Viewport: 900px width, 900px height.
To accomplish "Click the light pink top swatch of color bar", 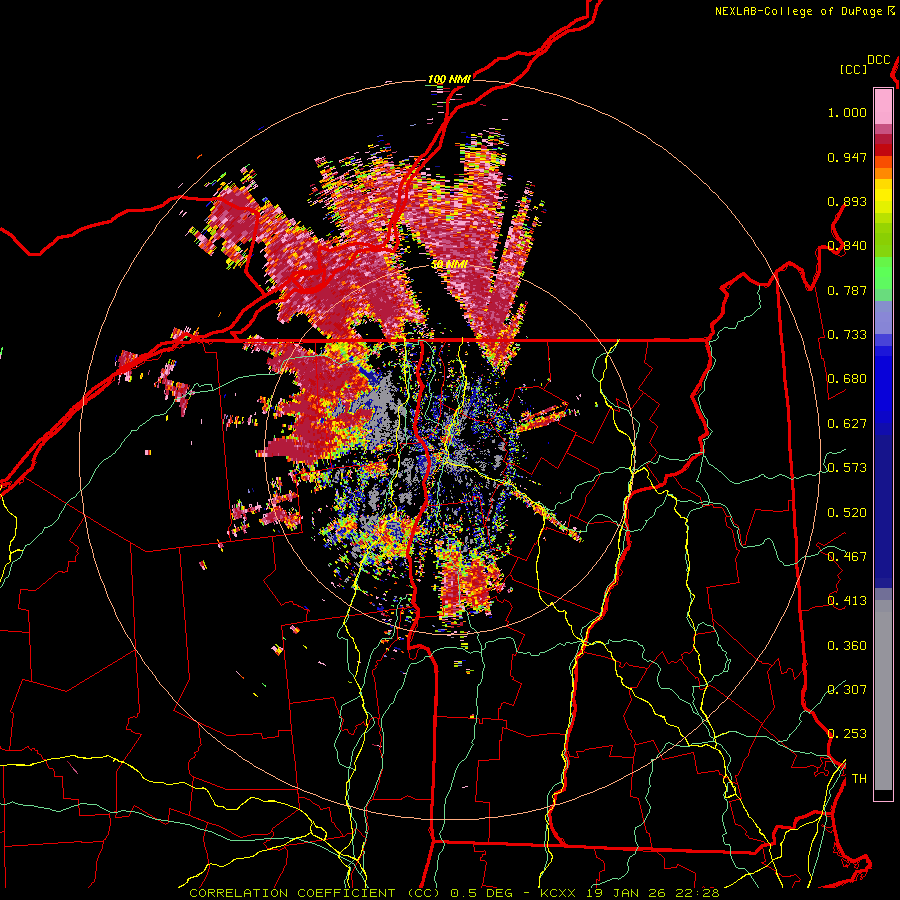I will pyautogui.click(x=883, y=107).
